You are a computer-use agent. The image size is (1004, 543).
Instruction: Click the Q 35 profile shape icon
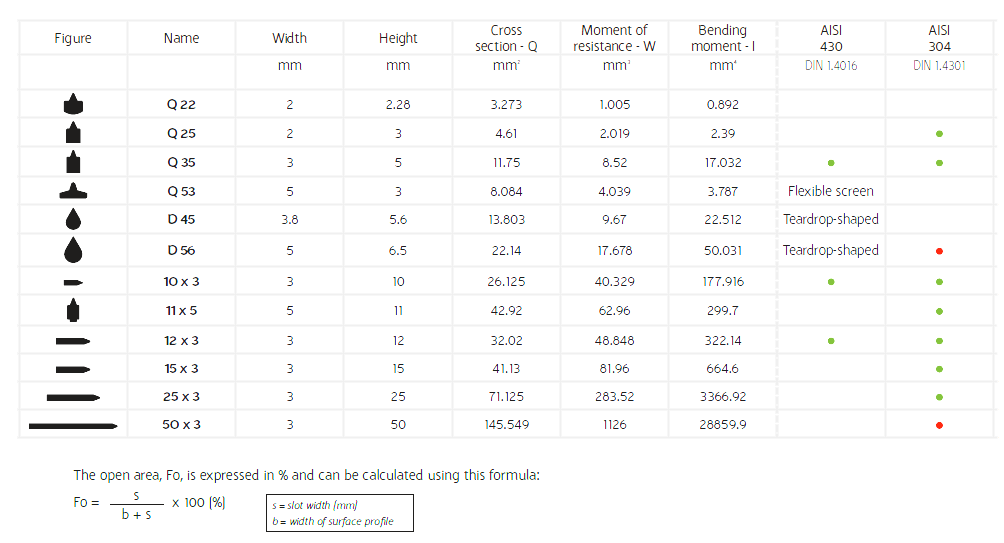72,162
